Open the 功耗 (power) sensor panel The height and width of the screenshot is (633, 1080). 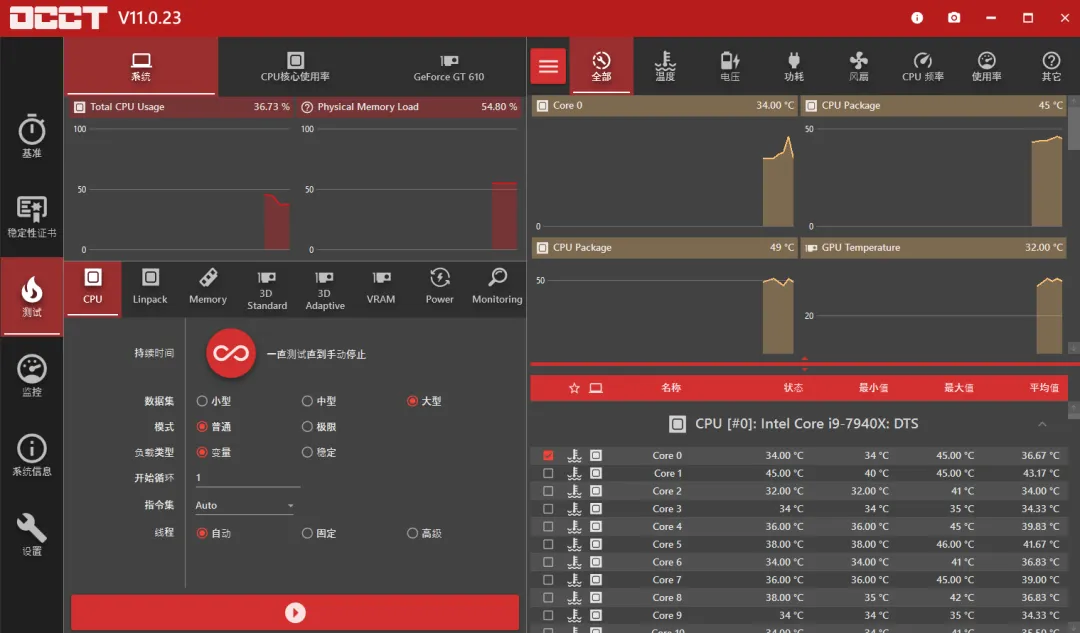793,65
